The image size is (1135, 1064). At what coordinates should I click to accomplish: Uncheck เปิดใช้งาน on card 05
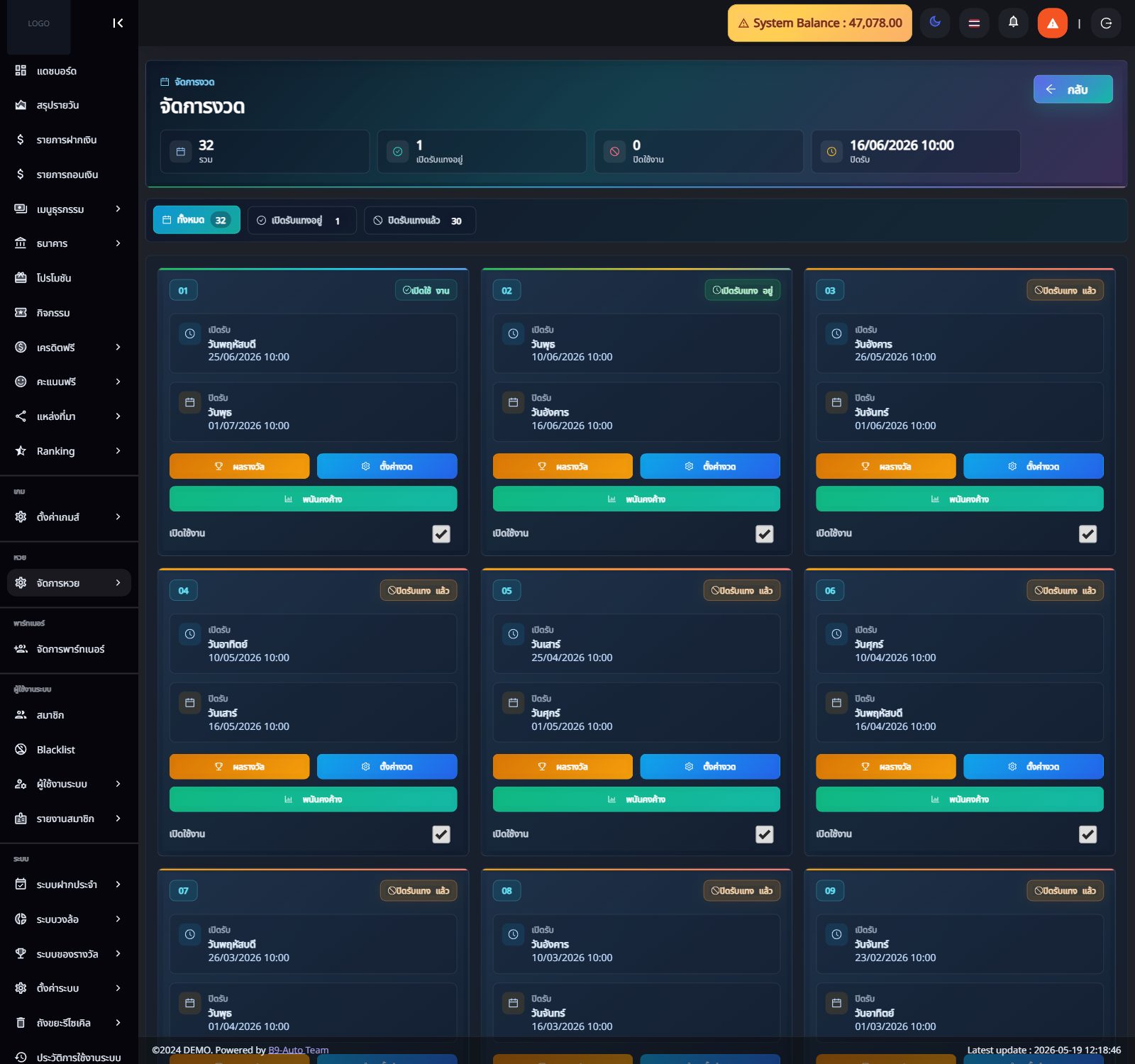[x=765, y=834]
